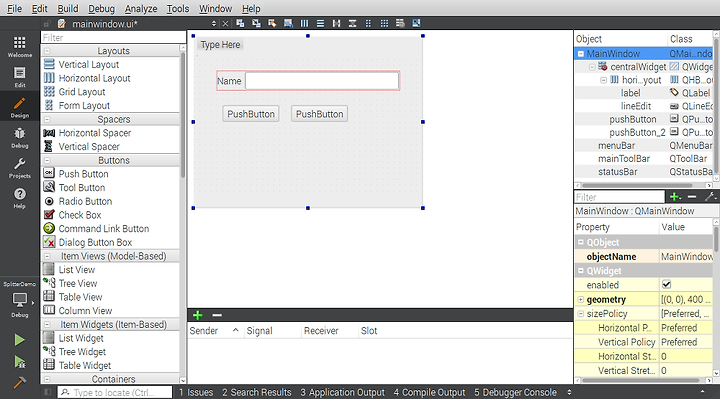Select Edit Widgets mode in toolbar
This screenshot has width=720, height=399.
coord(240,23)
